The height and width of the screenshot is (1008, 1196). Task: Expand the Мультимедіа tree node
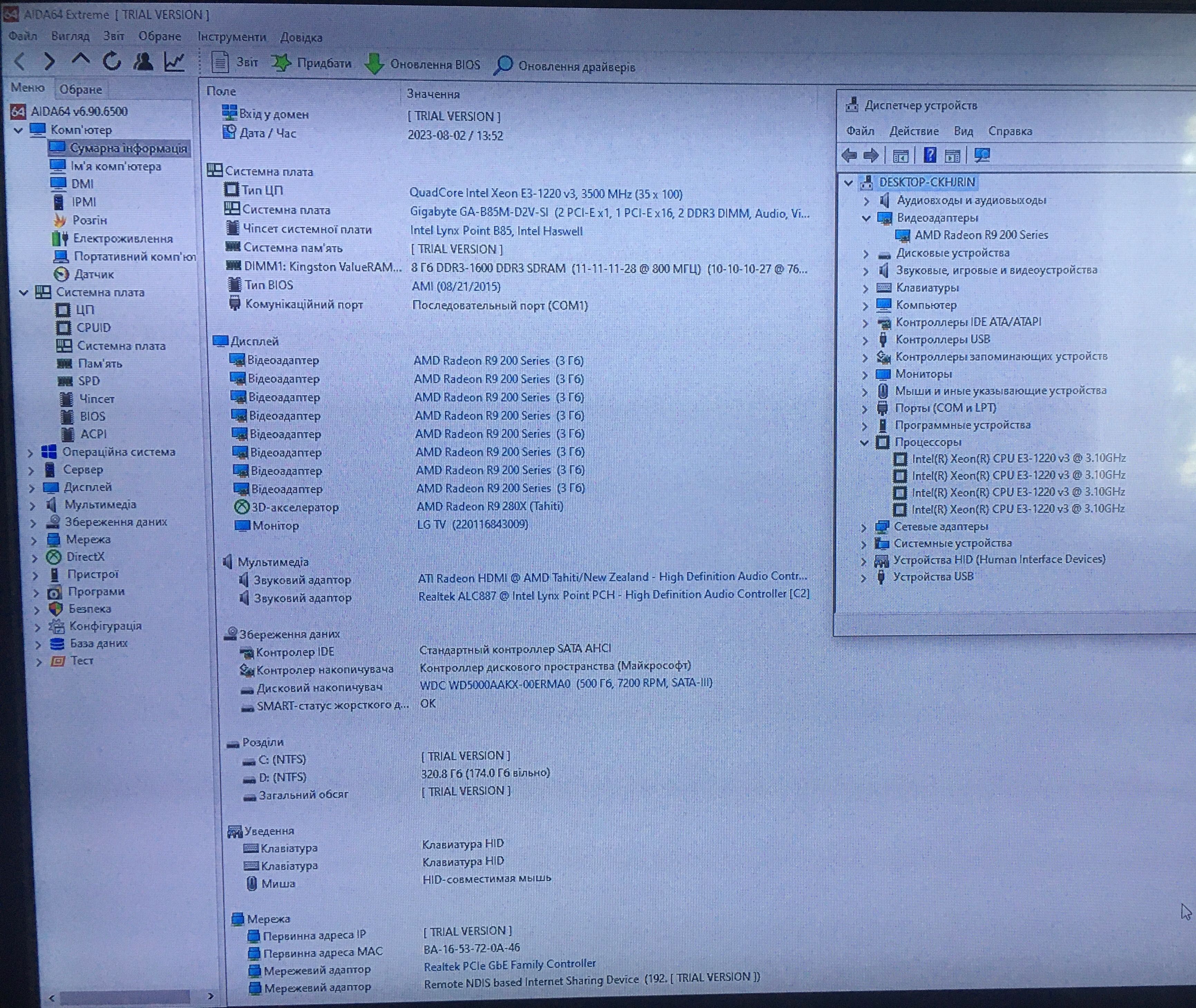click(32, 505)
